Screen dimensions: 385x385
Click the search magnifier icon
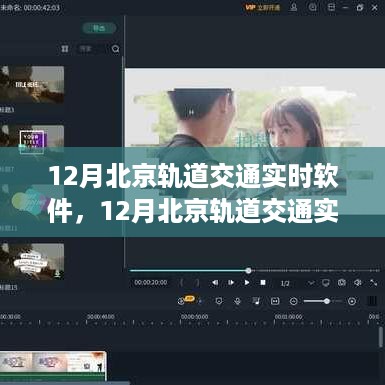point(115,49)
